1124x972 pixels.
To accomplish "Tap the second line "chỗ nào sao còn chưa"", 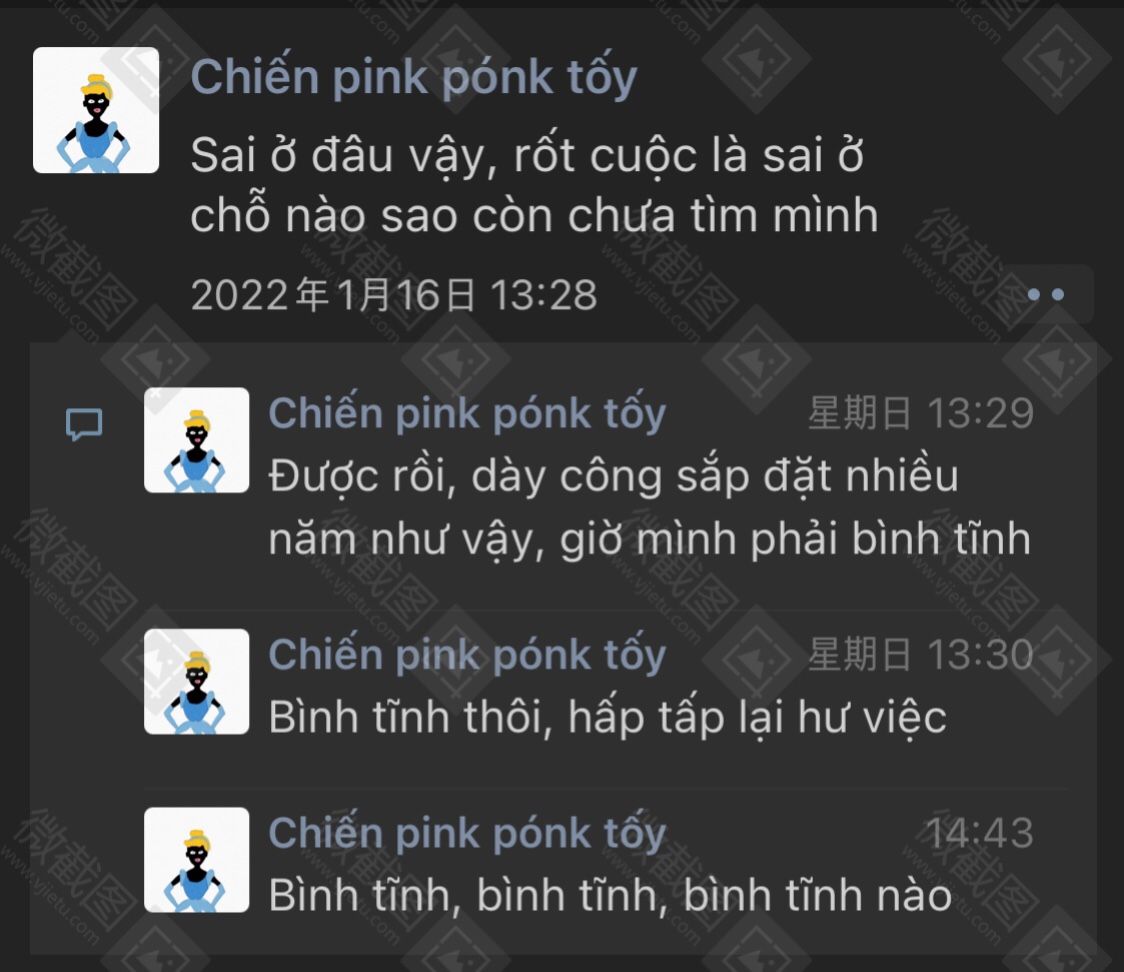I will (x=534, y=216).
